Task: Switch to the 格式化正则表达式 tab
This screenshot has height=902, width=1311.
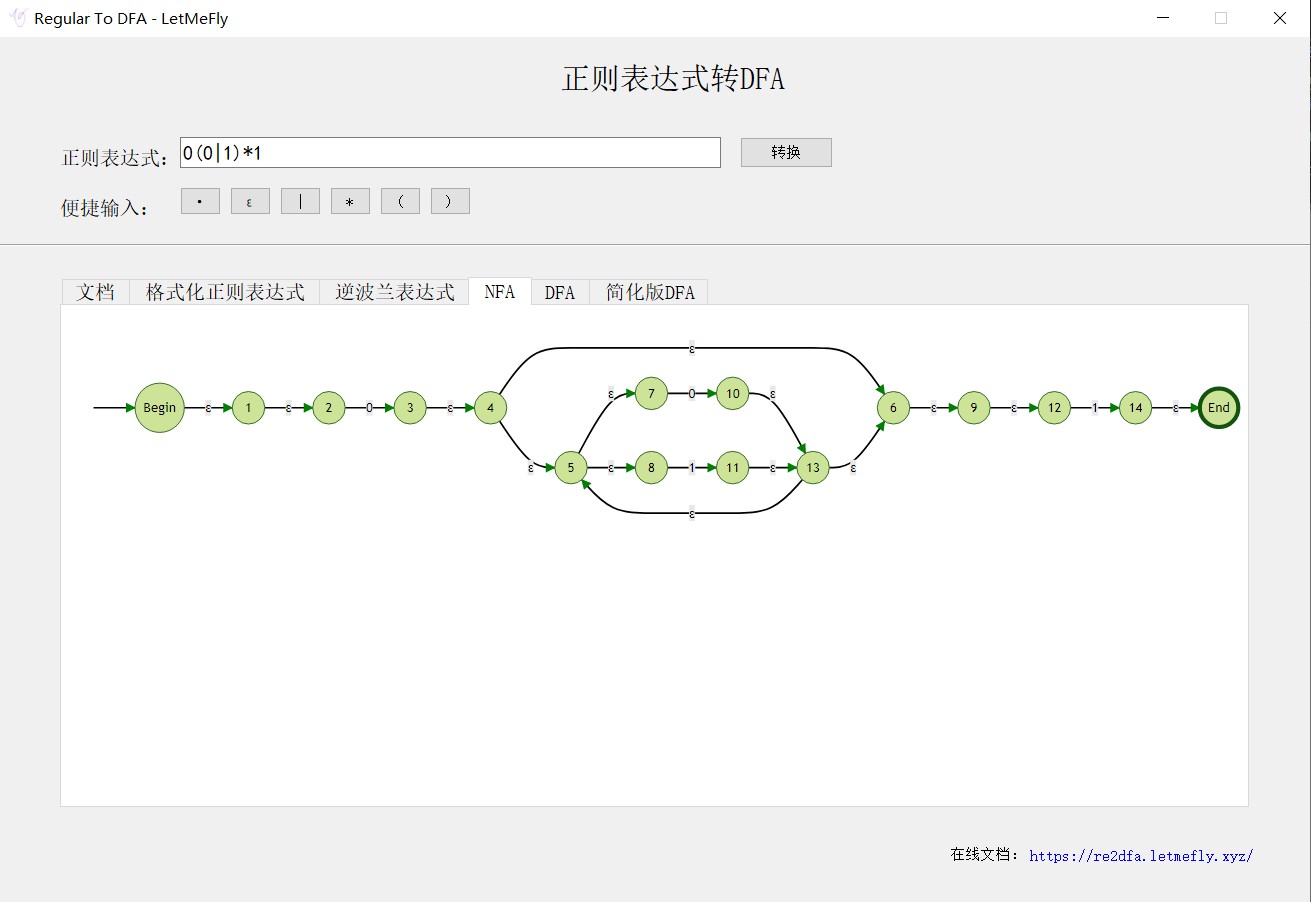Action: pyautogui.click(x=225, y=292)
